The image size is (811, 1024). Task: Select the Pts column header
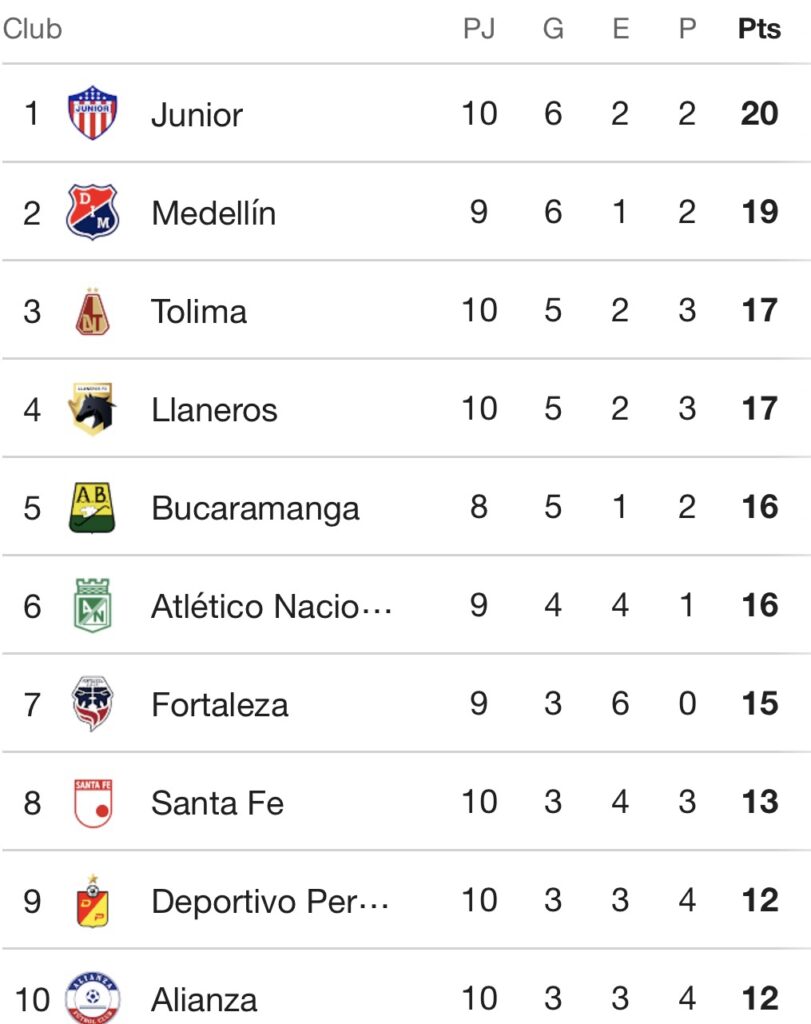click(759, 29)
